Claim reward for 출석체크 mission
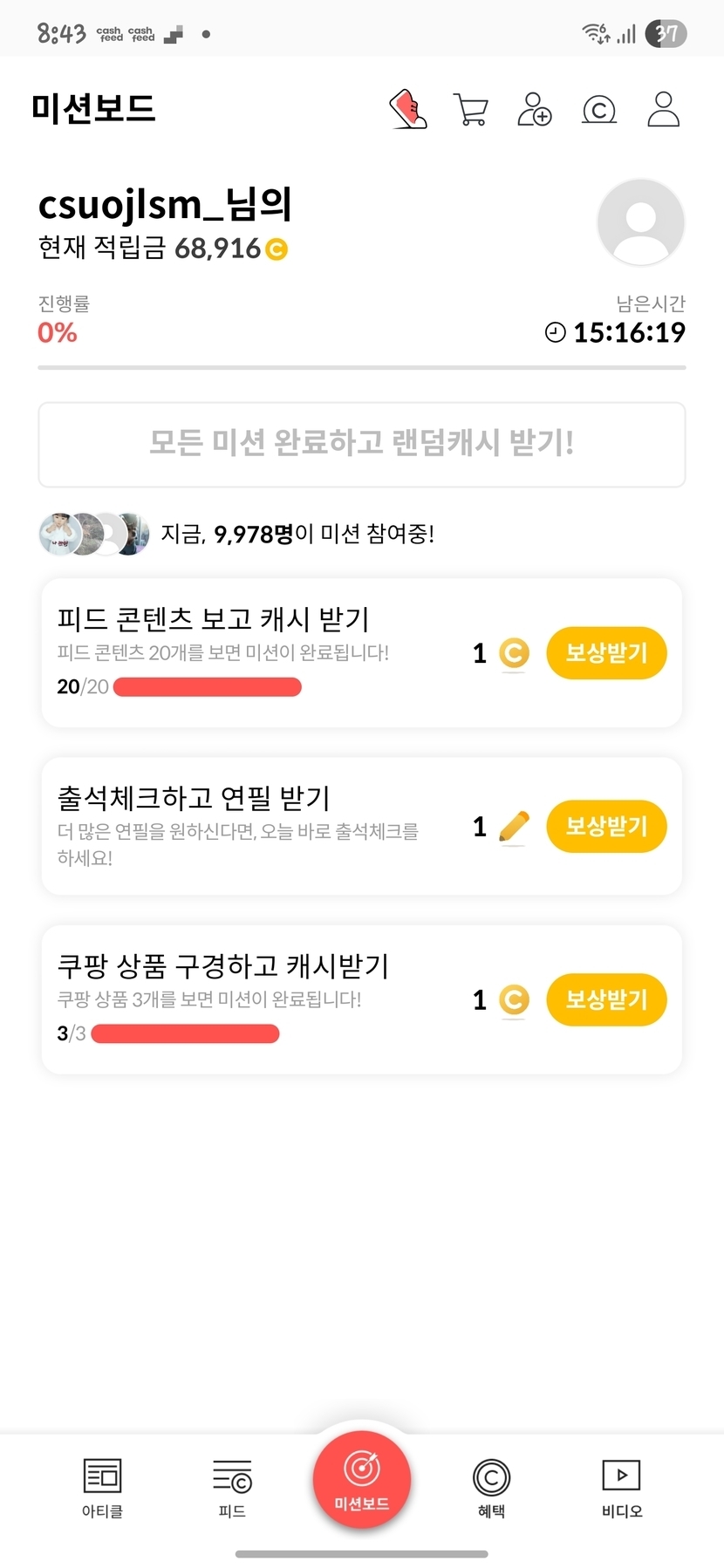 [x=606, y=826]
